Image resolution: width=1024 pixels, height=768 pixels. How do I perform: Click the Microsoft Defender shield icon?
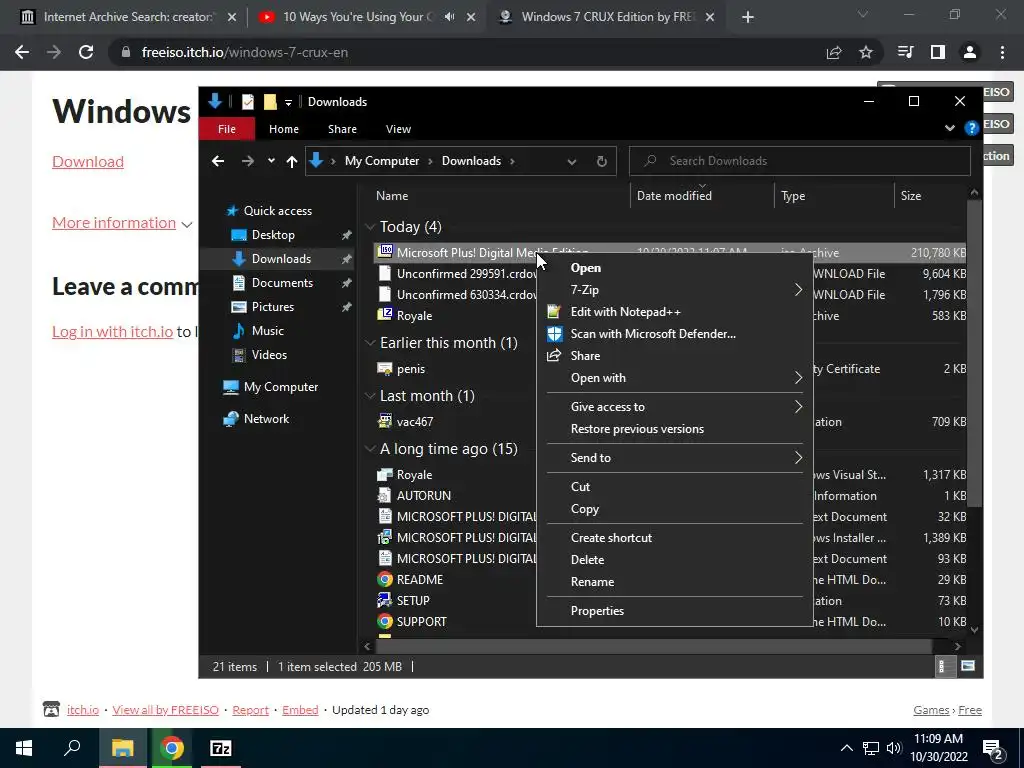tap(554, 334)
